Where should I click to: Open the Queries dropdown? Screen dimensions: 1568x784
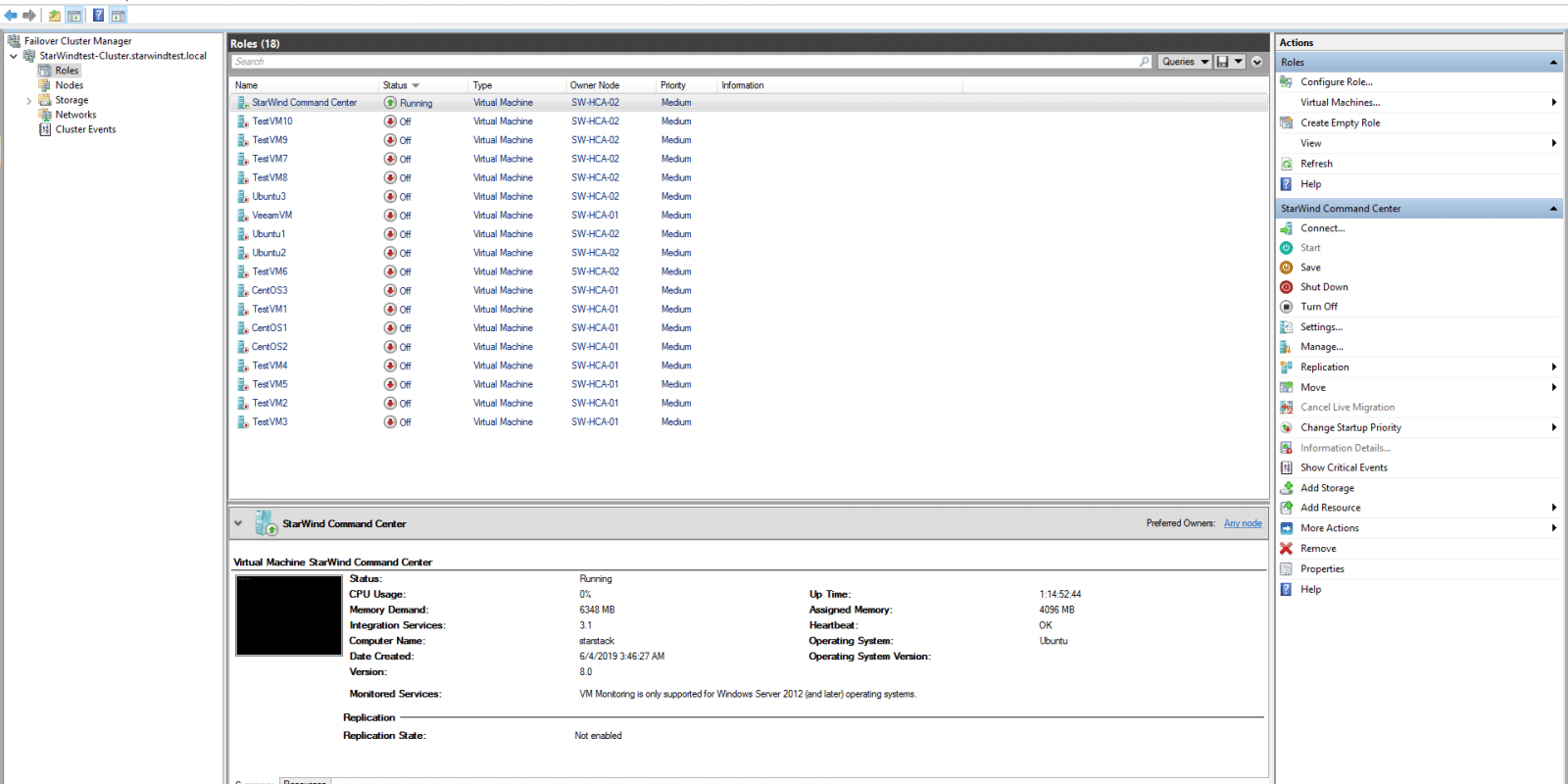[x=1184, y=62]
